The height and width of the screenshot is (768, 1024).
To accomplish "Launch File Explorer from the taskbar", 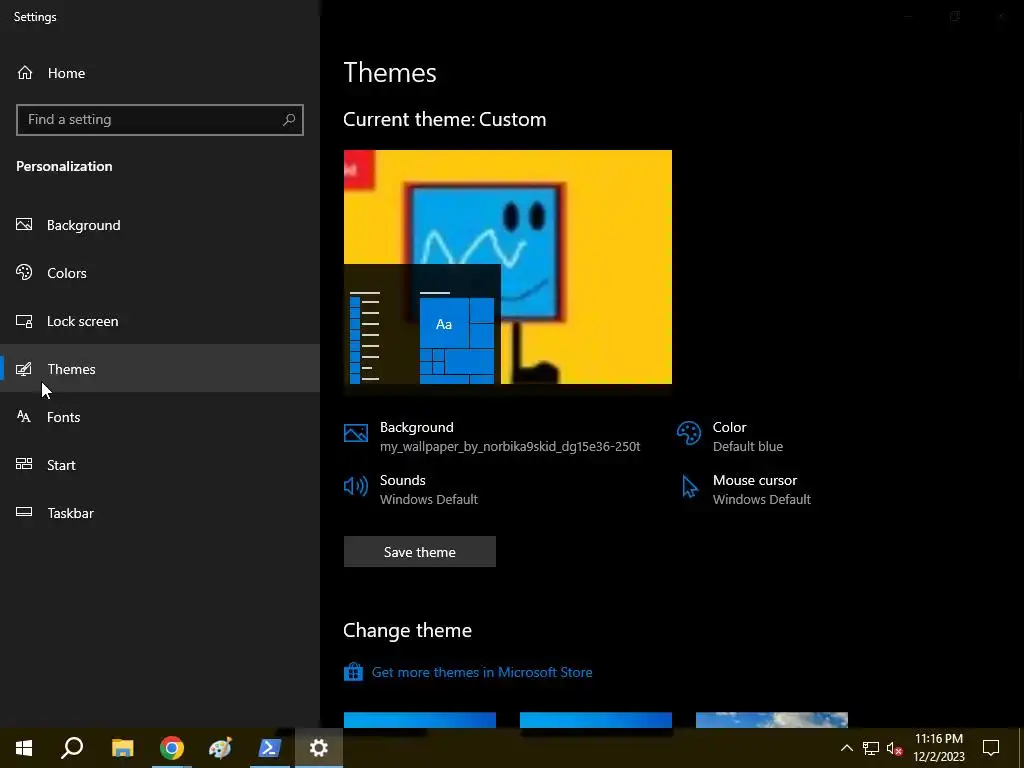I will point(122,748).
